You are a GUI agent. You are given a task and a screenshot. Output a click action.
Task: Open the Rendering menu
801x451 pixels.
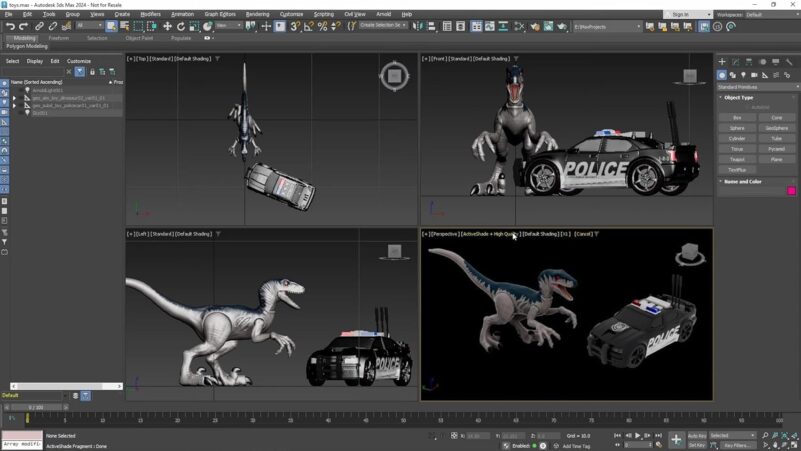pyautogui.click(x=257, y=14)
